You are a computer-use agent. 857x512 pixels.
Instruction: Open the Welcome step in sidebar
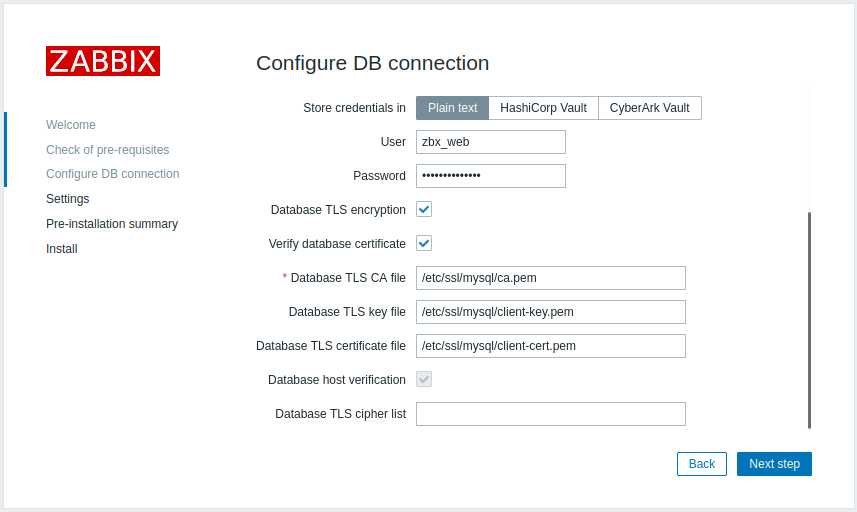(71, 125)
